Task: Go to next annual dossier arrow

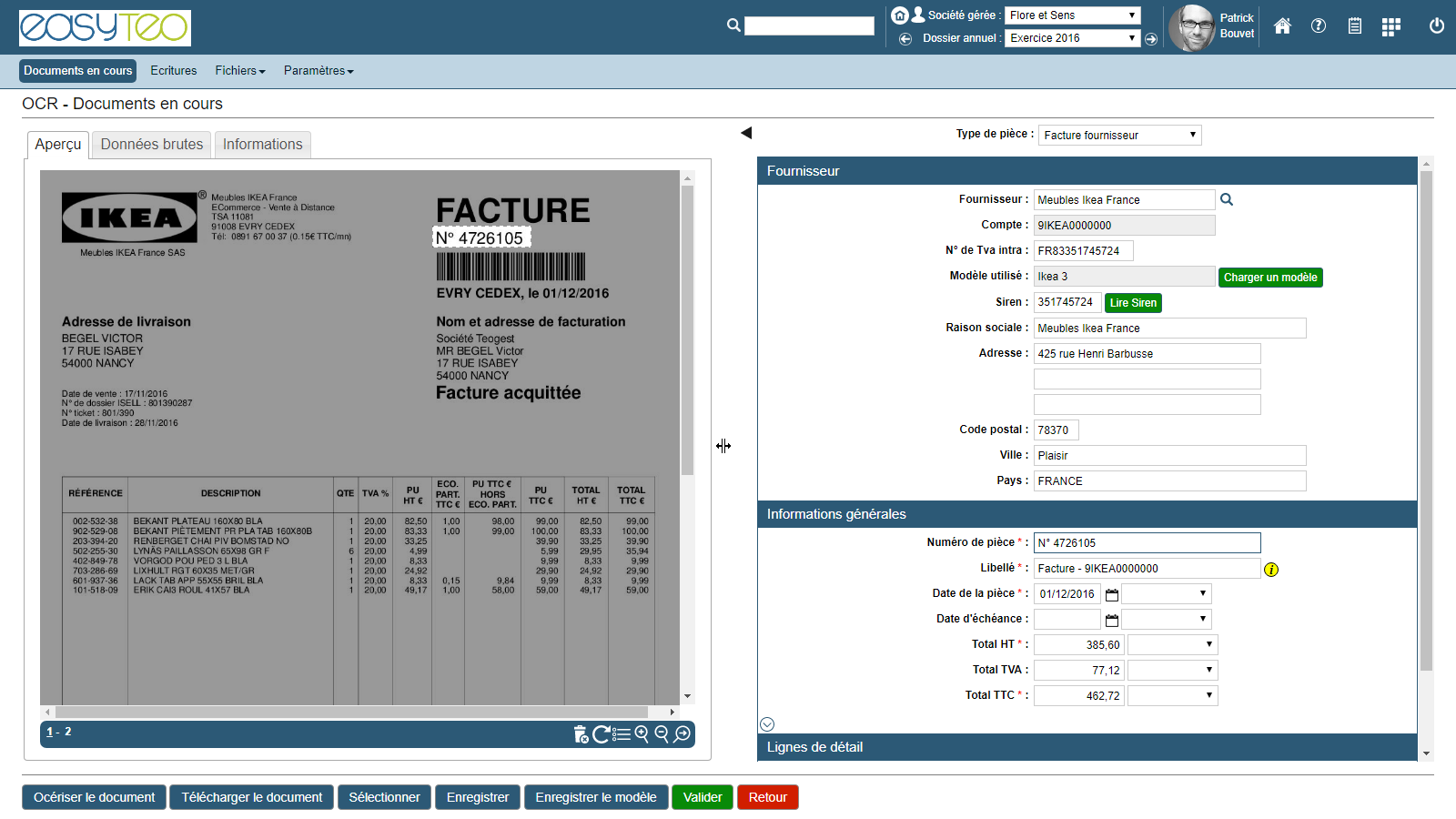Action: pyautogui.click(x=1151, y=39)
